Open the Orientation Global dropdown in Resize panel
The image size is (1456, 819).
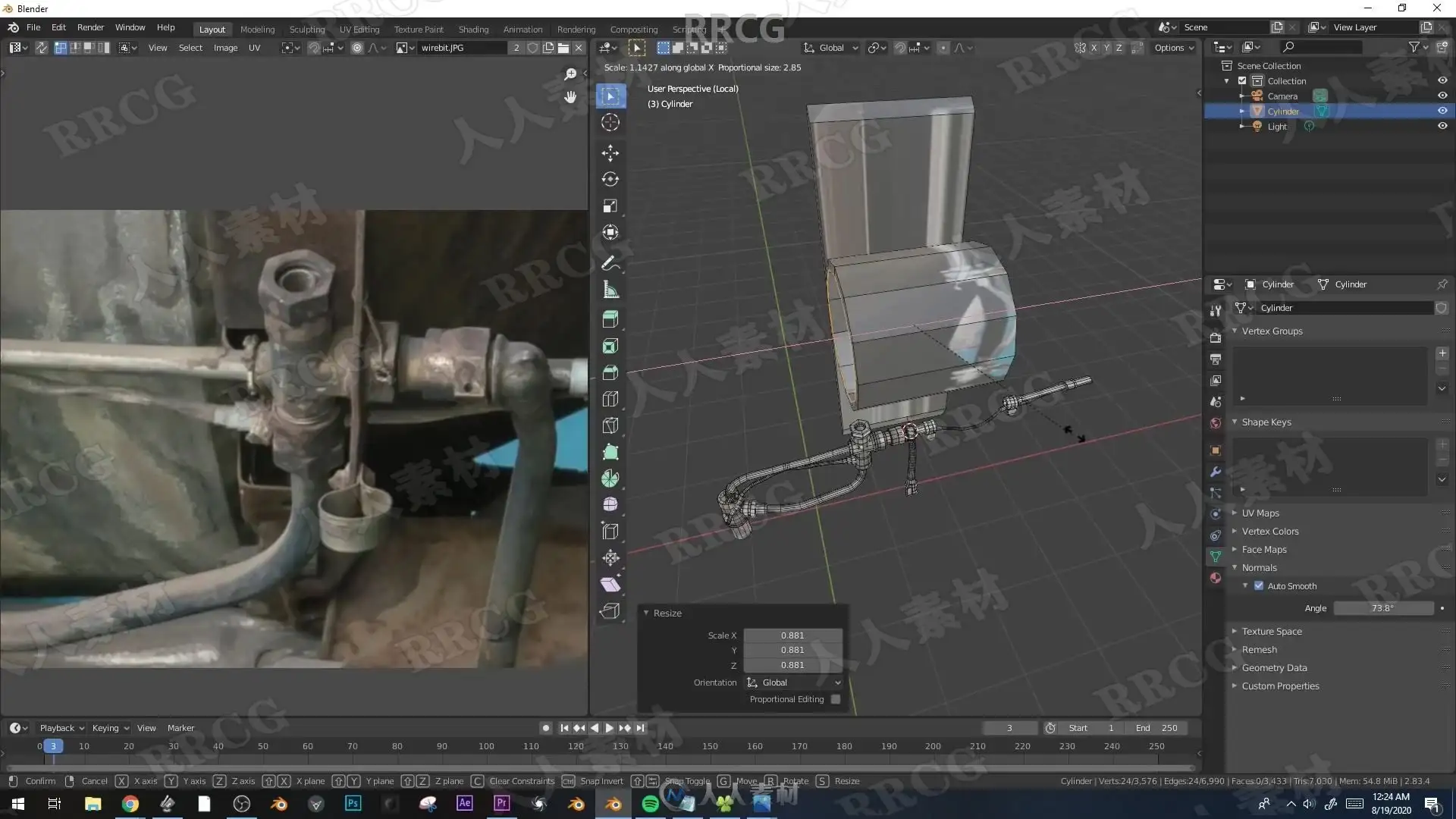(793, 682)
